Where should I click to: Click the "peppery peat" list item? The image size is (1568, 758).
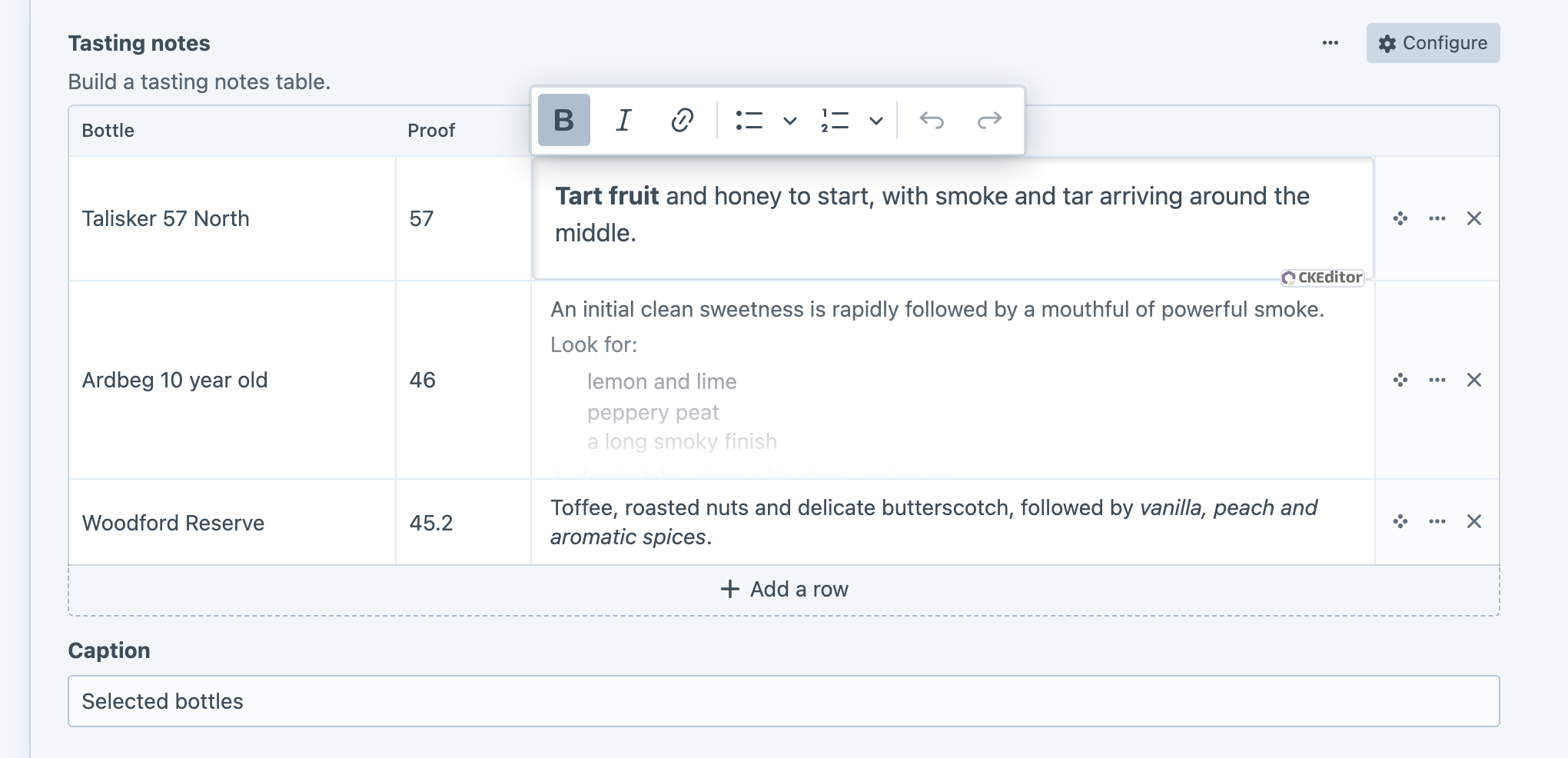pyautogui.click(x=653, y=413)
